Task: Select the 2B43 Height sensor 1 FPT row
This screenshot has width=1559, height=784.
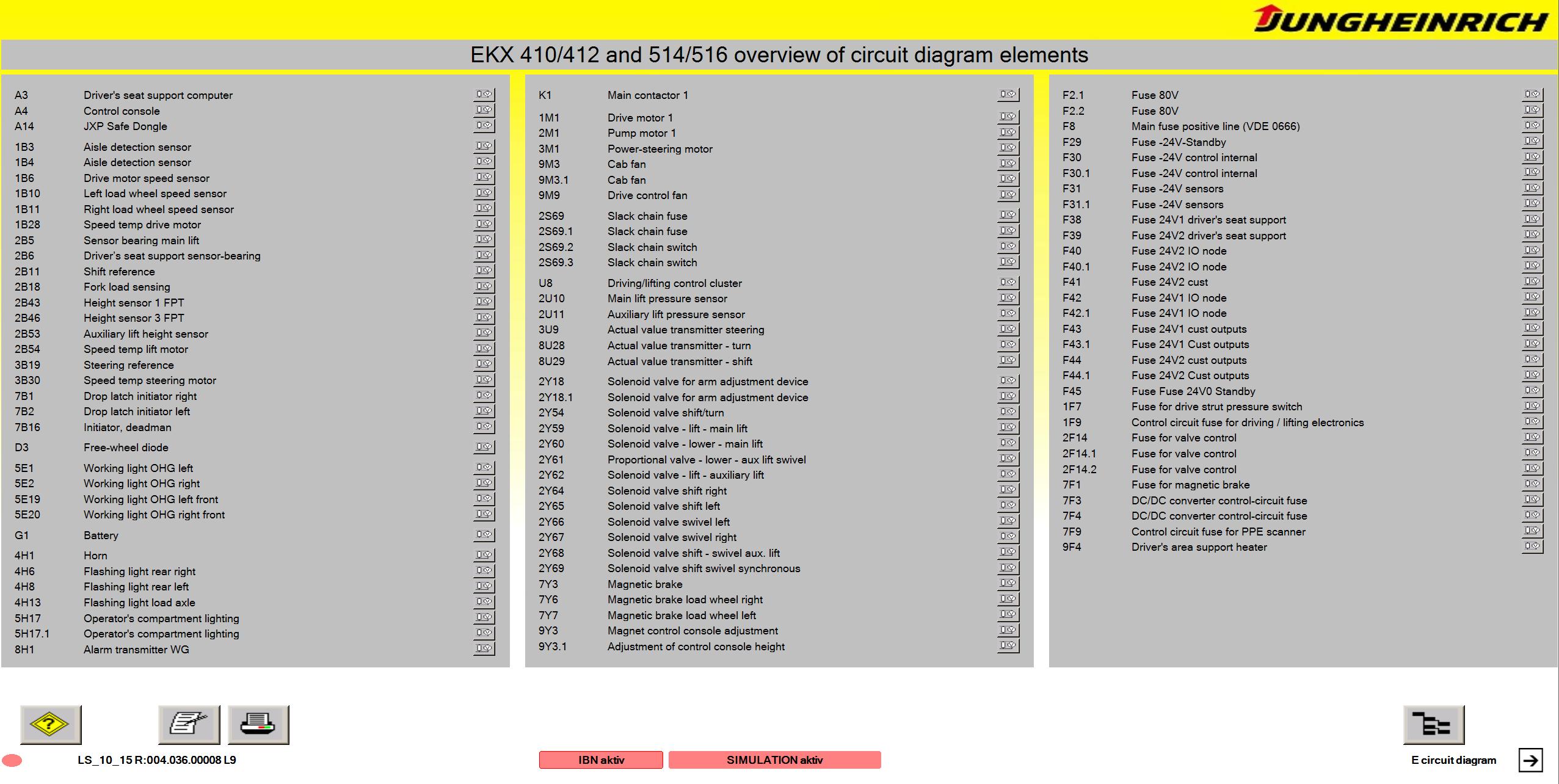Action: tap(255, 302)
